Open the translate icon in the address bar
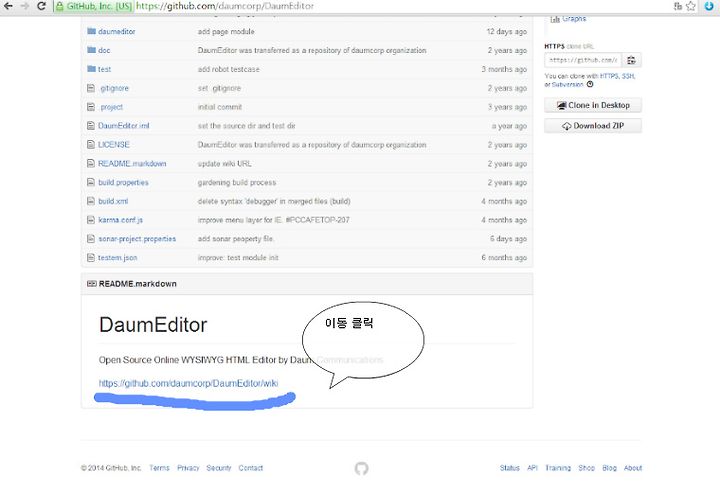This screenshot has height=491, width=720. (678, 6)
